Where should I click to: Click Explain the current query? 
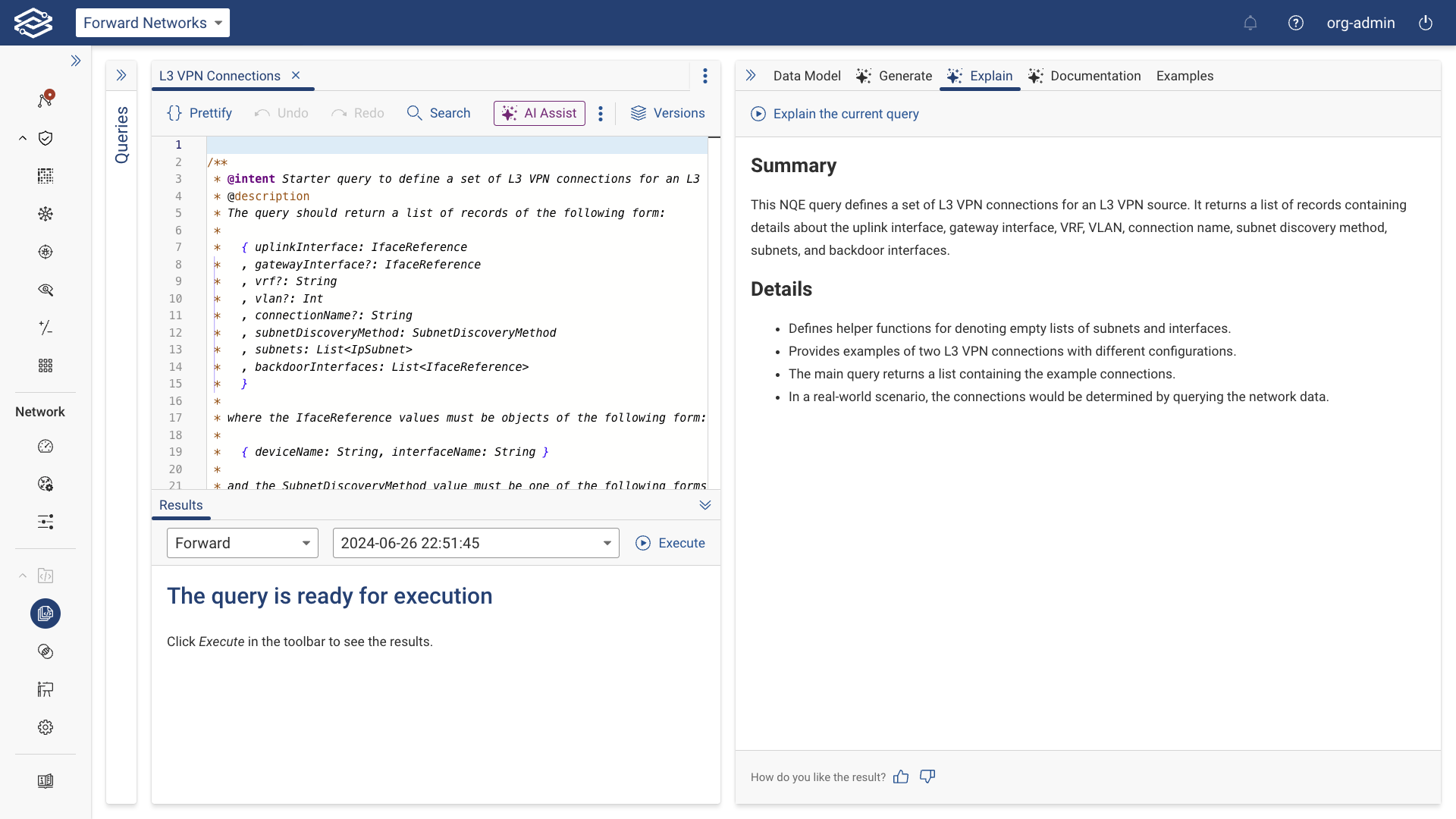[835, 114]
